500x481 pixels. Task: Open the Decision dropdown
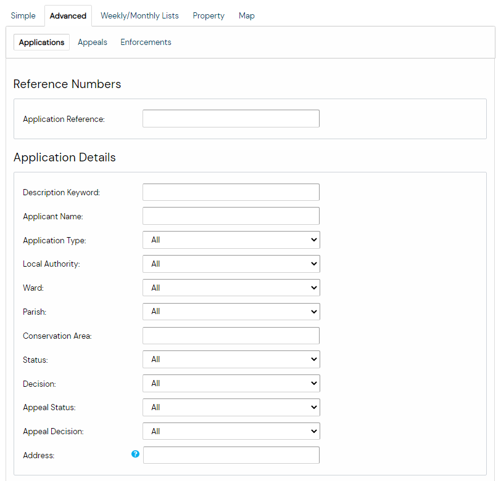(x=231, y=383)
